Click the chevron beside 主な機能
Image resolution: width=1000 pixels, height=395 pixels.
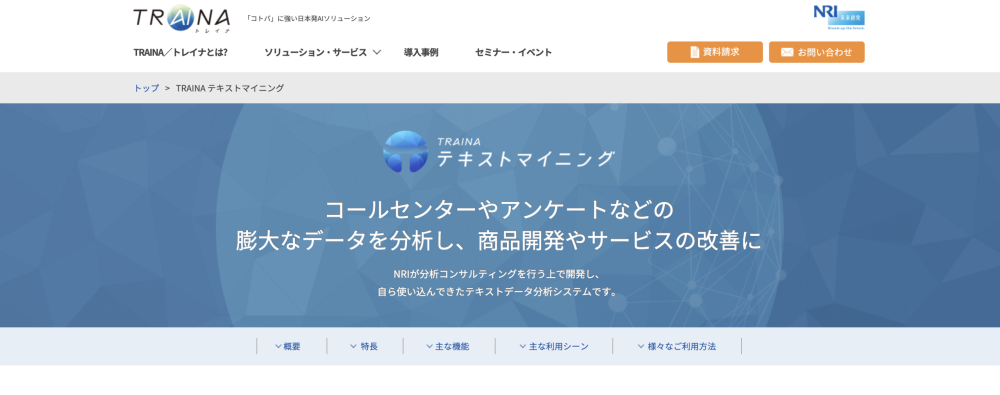click(x=429, y=347)
